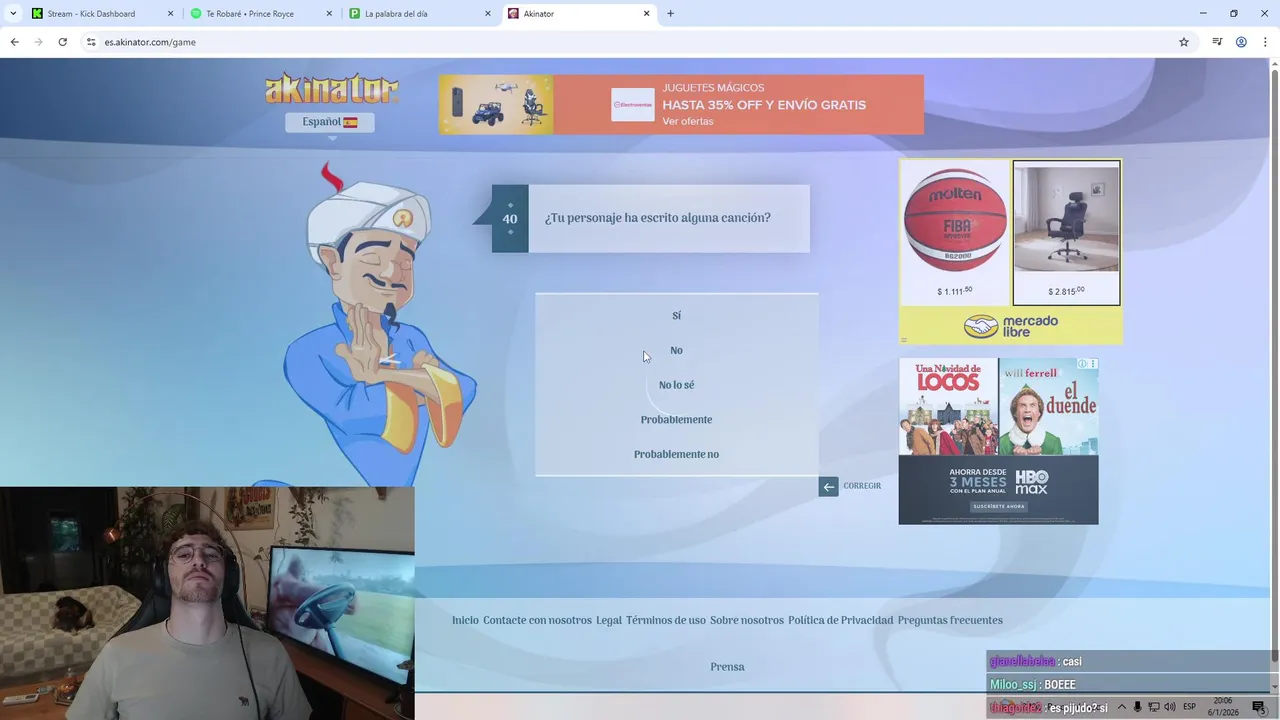Open the Español language dropdown

coord(330,122)
